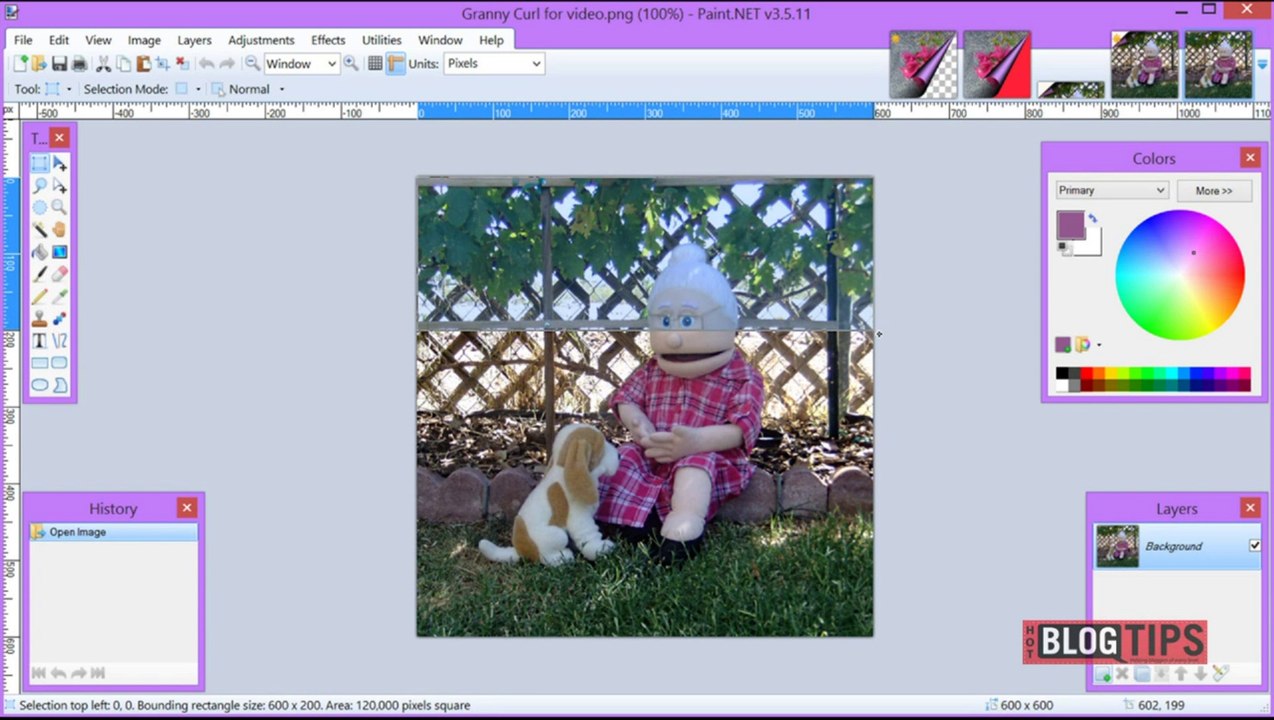Click the Deselect toolbar icon
This screenshot has height=720, width=1274.
pos(181,64)
